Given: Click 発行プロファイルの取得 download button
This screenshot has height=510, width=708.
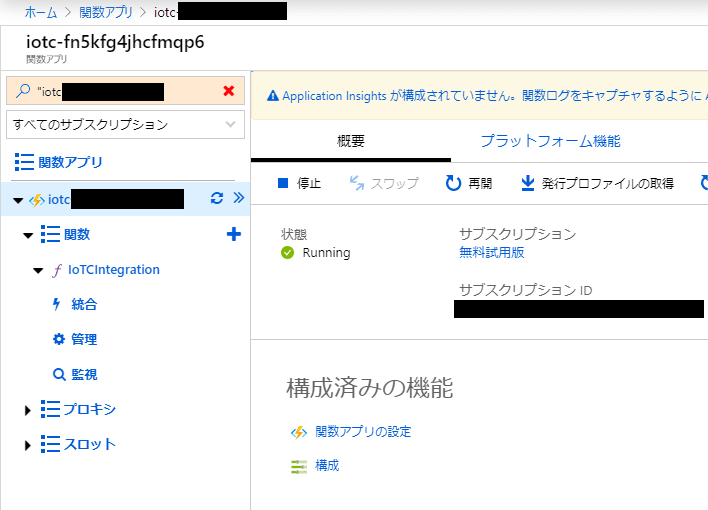Looking at the screenshot, I should pyautogui.click(x=597, y=183).
